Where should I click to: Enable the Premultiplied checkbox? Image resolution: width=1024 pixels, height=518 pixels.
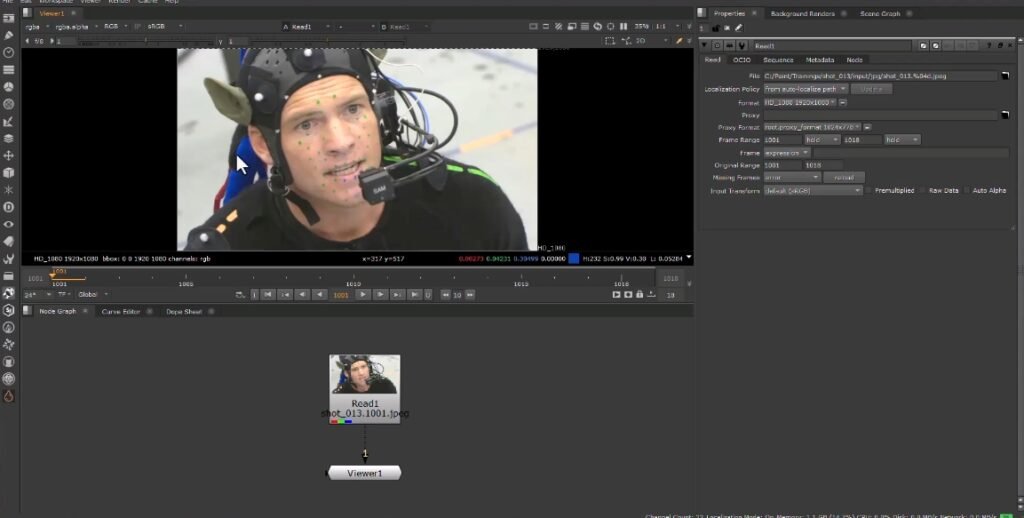tap(869, 191)
